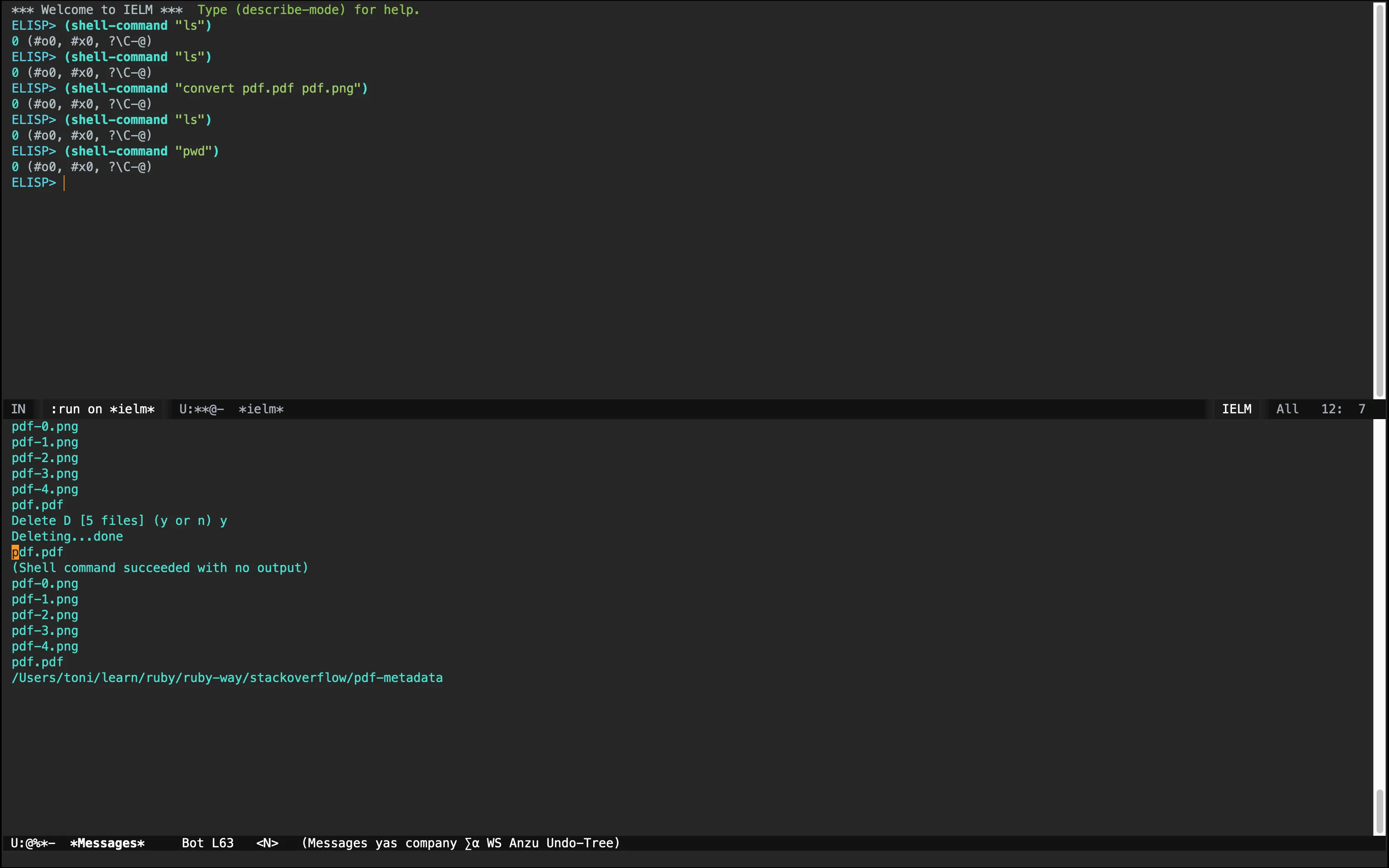Click the <N> evil state indicator

point(267,843)
